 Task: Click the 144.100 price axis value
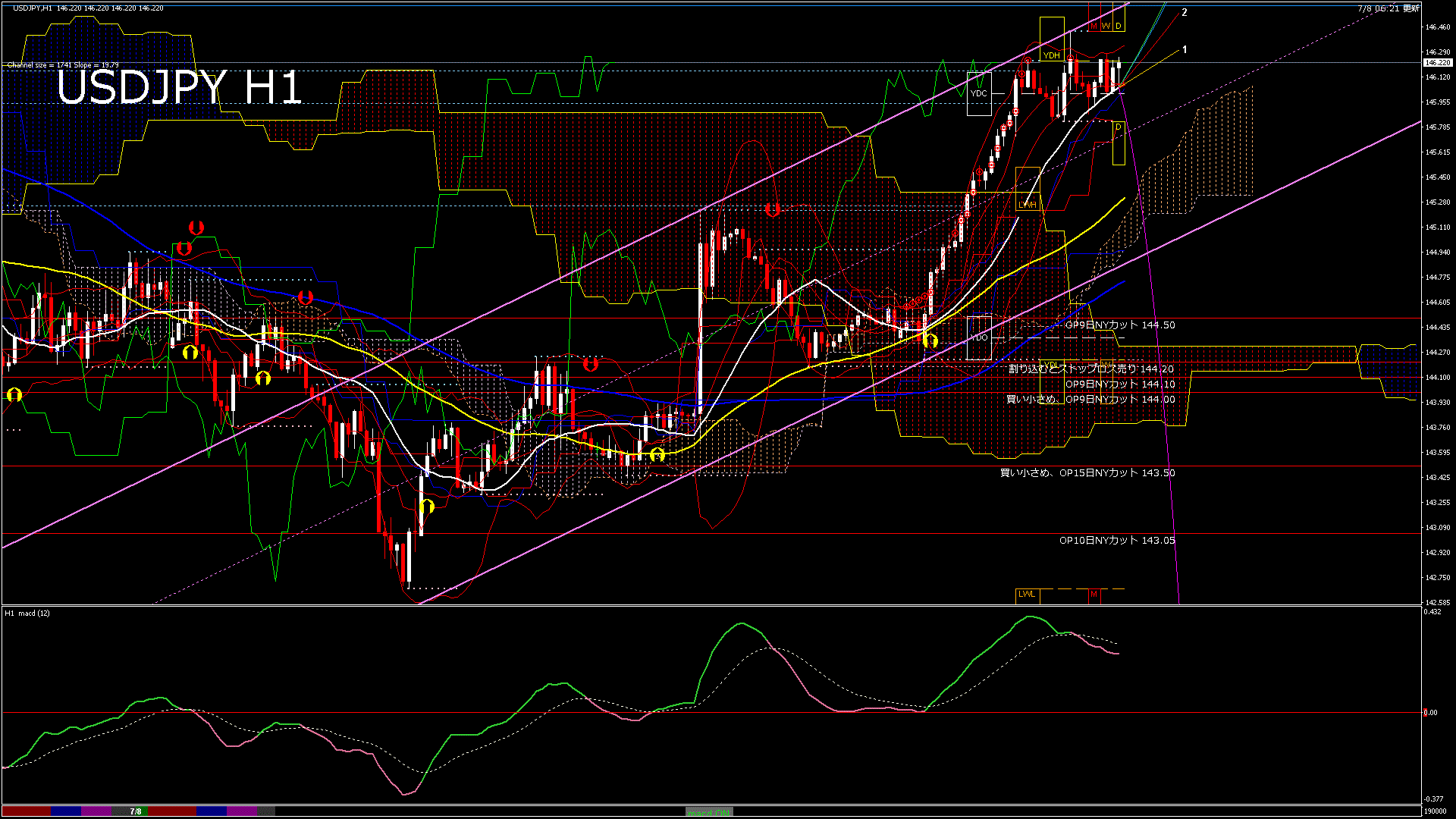[1438, 378]
